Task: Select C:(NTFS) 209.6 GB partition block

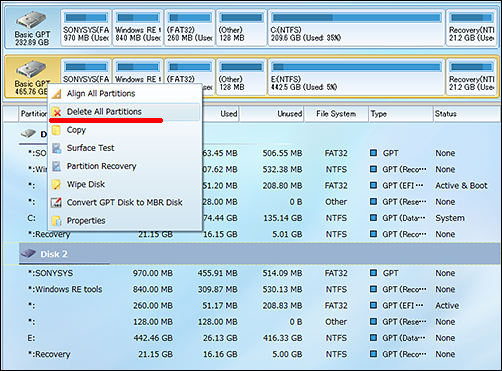Action: [356, 28]
